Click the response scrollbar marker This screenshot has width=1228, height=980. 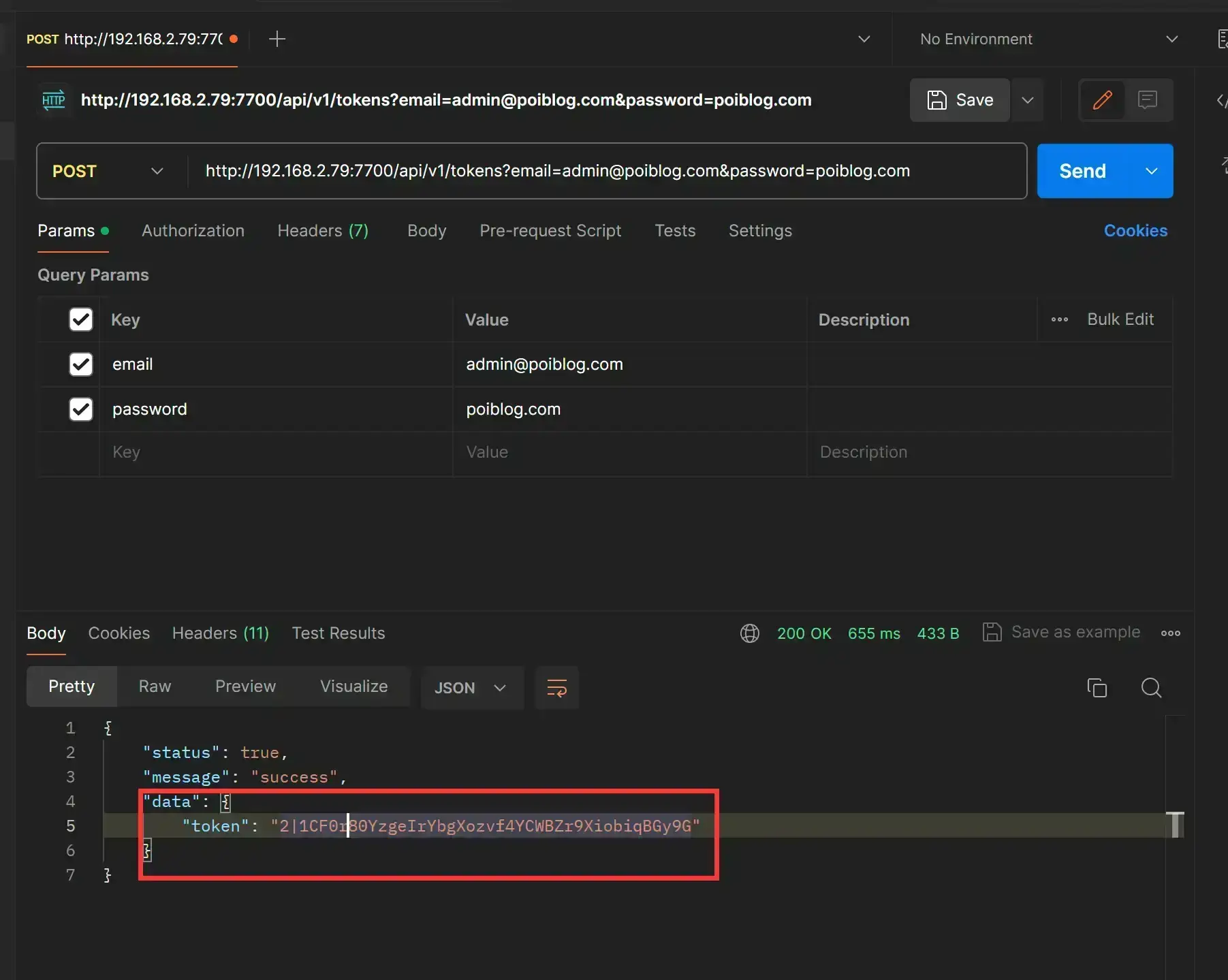click(x=1175, y=825)
